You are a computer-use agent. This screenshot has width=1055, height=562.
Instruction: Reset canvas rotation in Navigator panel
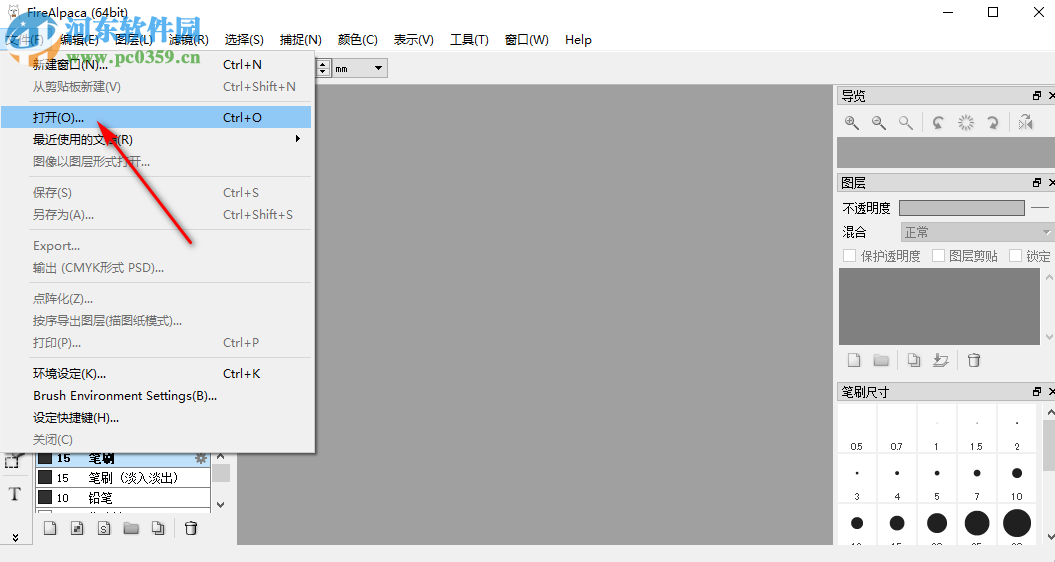pyautogui.click(x=966, y=122)
